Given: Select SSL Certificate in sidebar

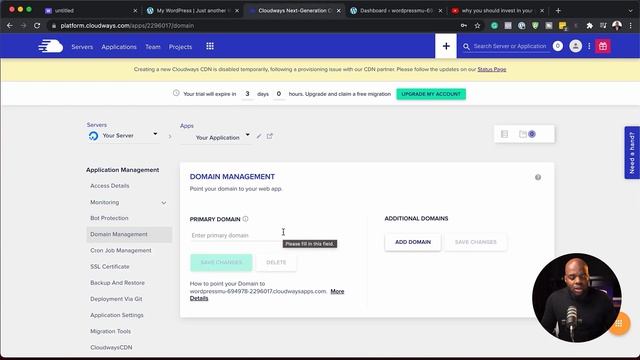Looking at the screenshot, I should pos(109,267).
